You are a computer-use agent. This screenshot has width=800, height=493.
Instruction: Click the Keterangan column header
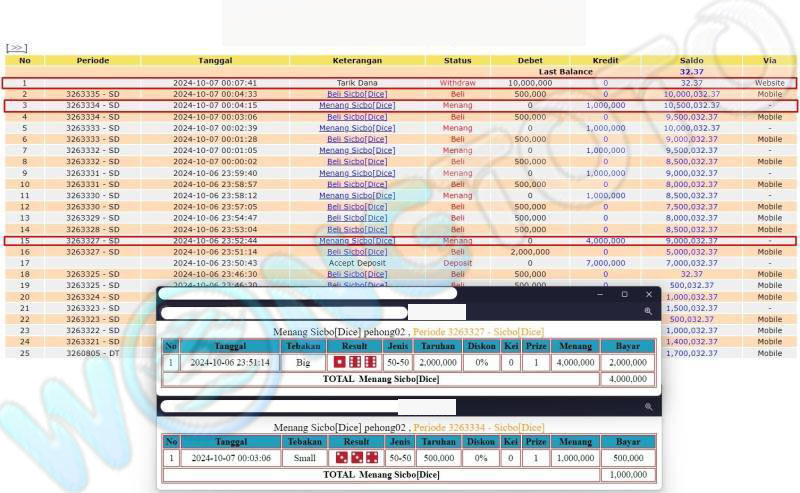pyautogui.click(x=357, y=60)
